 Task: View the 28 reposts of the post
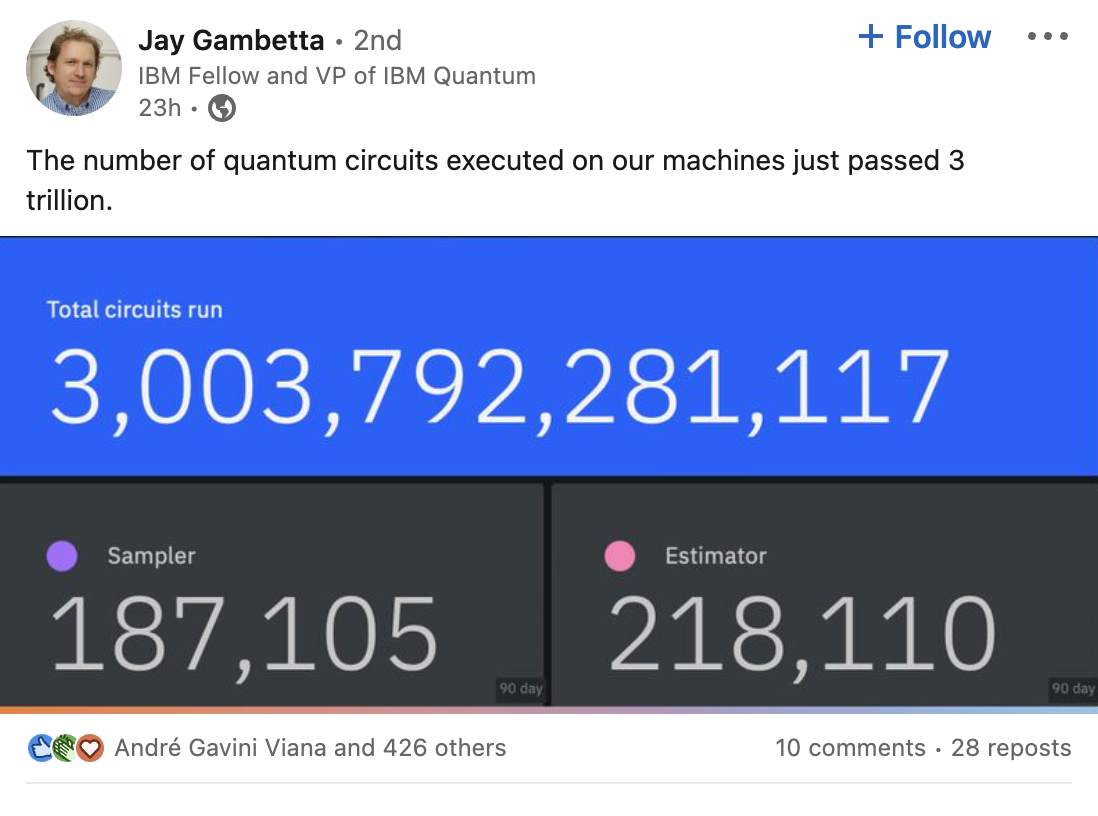click(1010, 747)
